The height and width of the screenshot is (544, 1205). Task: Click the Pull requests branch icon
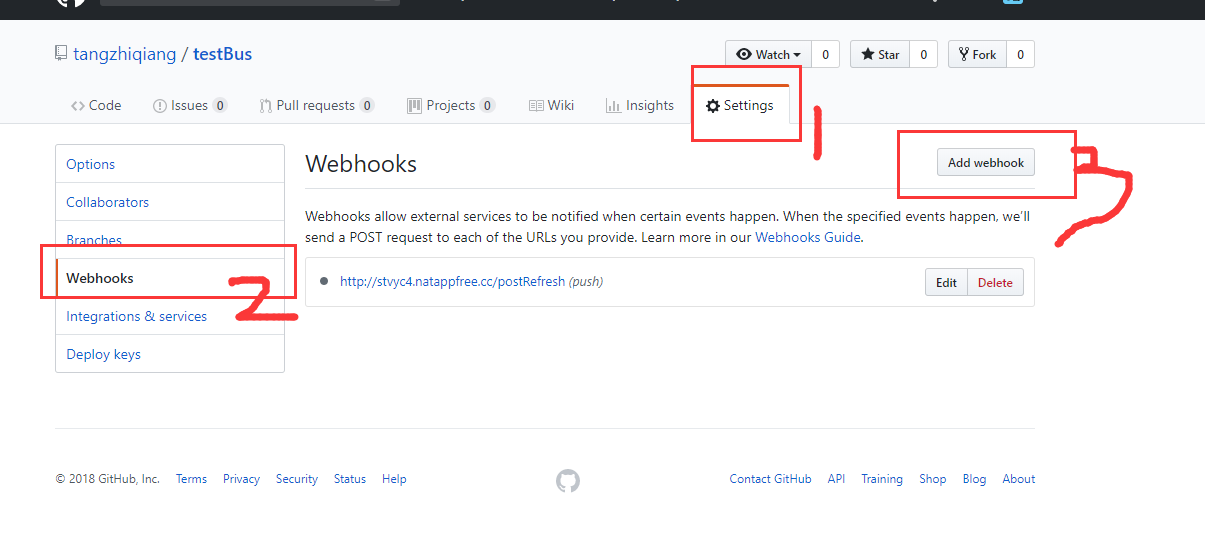[x=265, y=106]
